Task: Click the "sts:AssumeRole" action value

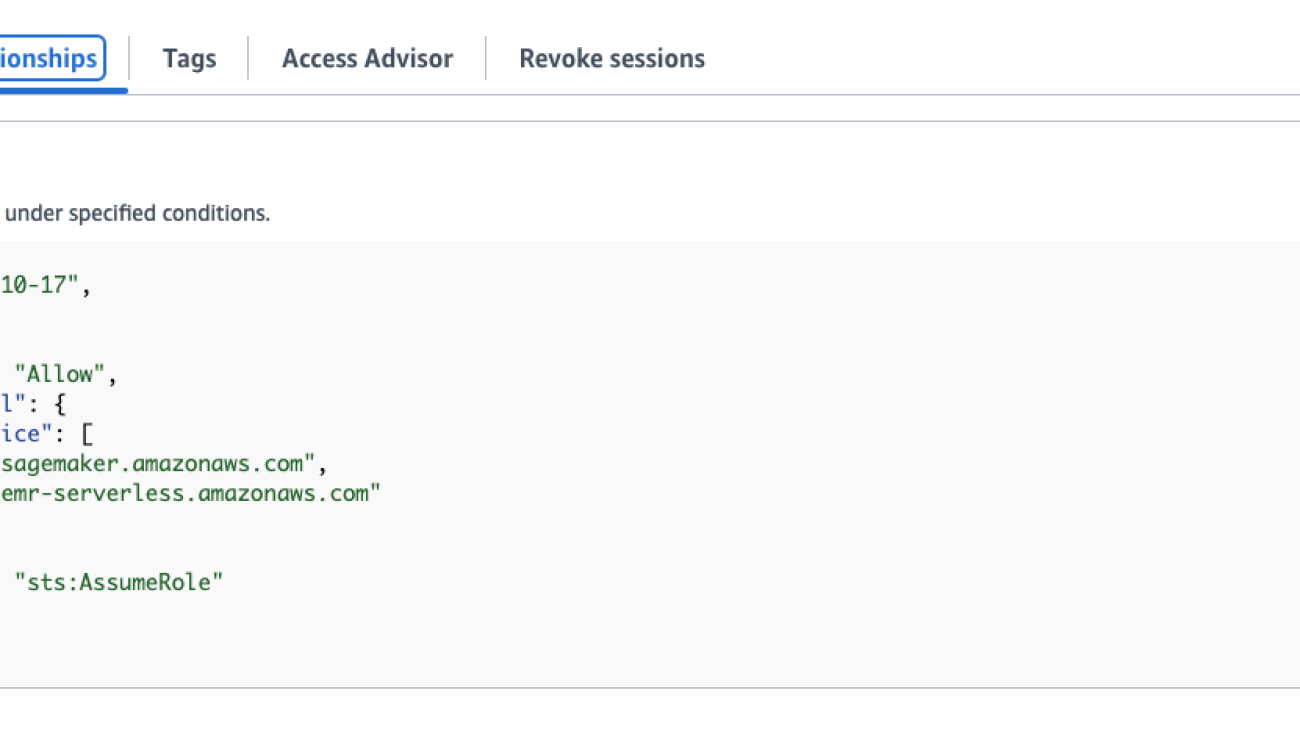Action: (x=119, y=582)
